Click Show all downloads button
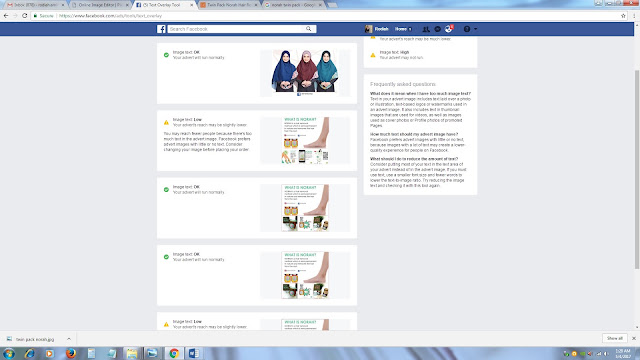Screen dimensions: 640x360 tap(614, 338)
